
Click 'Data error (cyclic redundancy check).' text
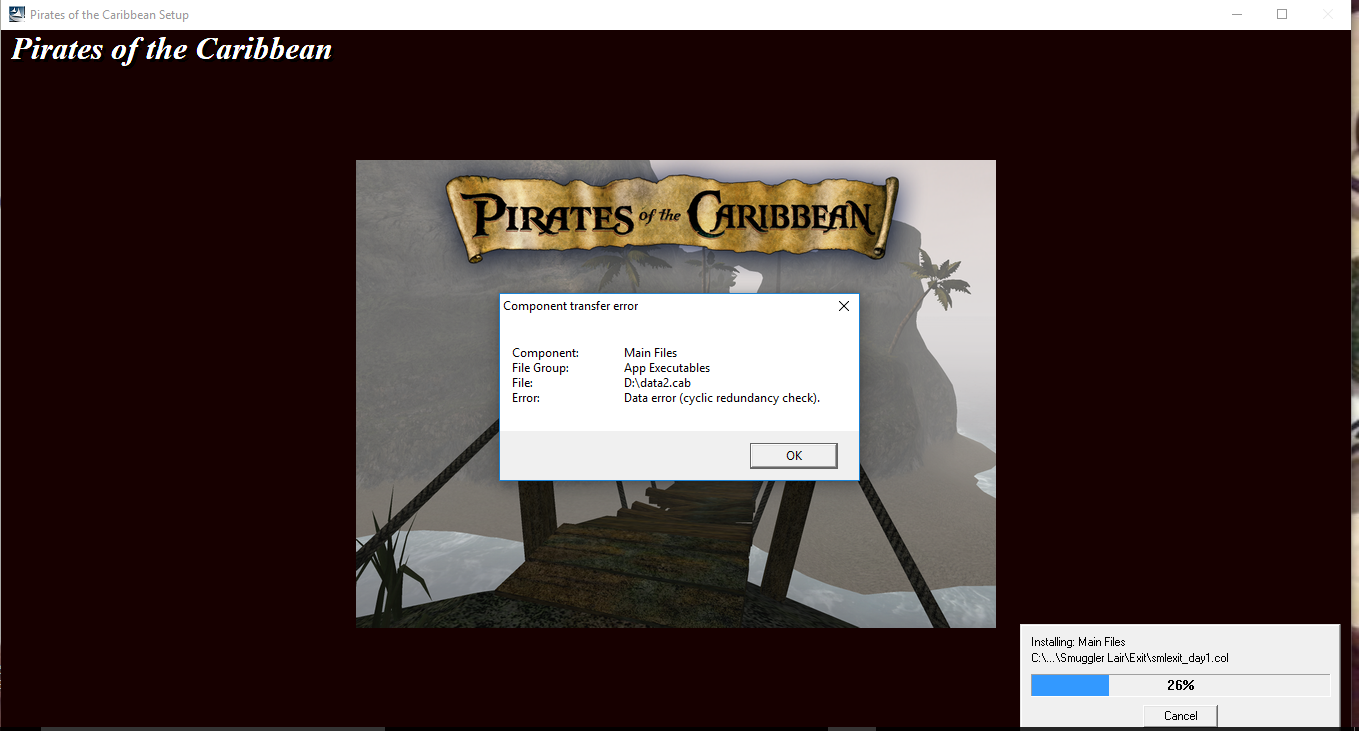[722, 398]
